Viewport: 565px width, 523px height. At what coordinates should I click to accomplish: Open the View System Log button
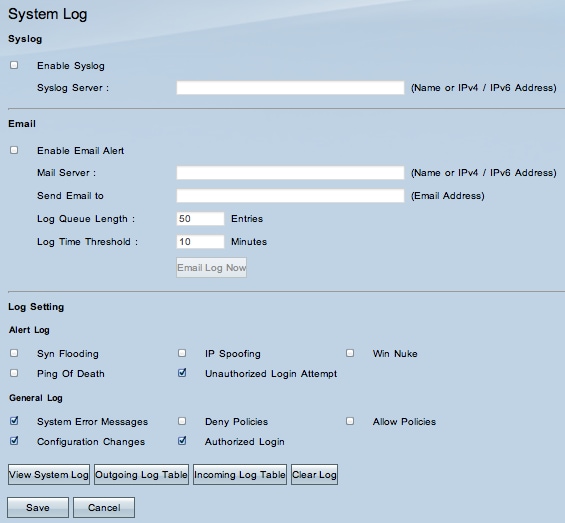[x=49, y=474]
